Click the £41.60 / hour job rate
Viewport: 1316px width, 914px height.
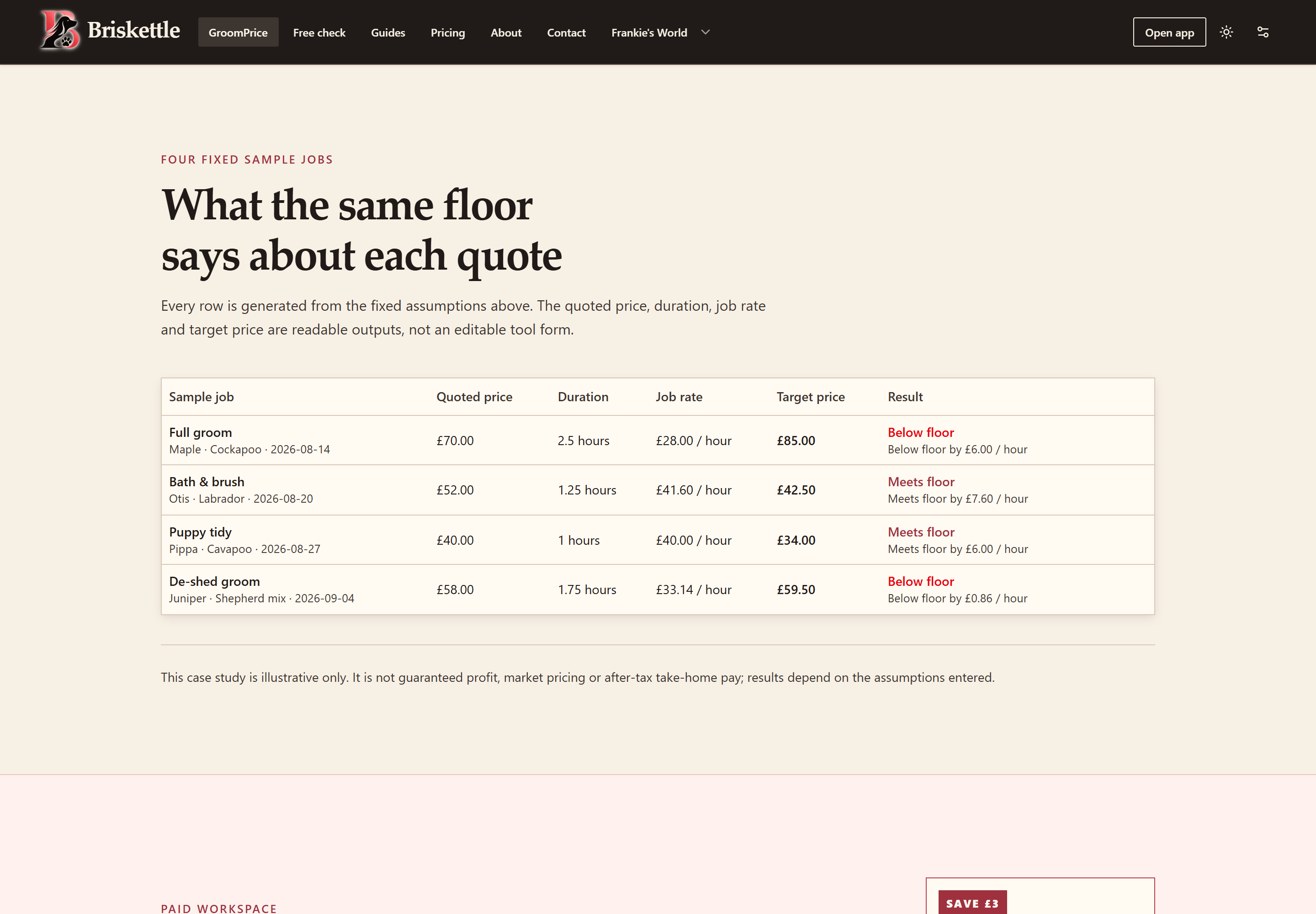pyautogui.click(x=694, y=489)
